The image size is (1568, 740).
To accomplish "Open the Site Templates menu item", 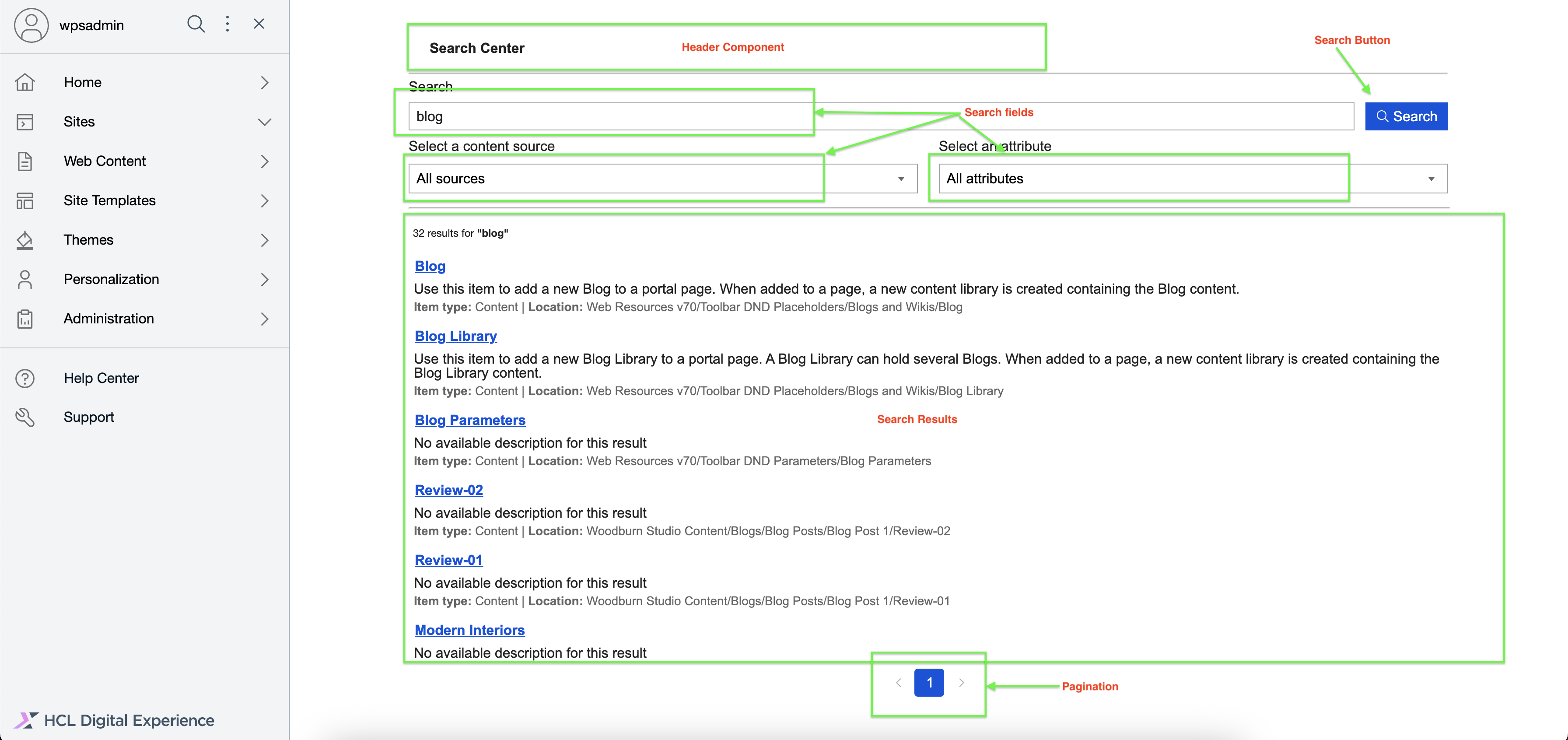I will point(109,200).
